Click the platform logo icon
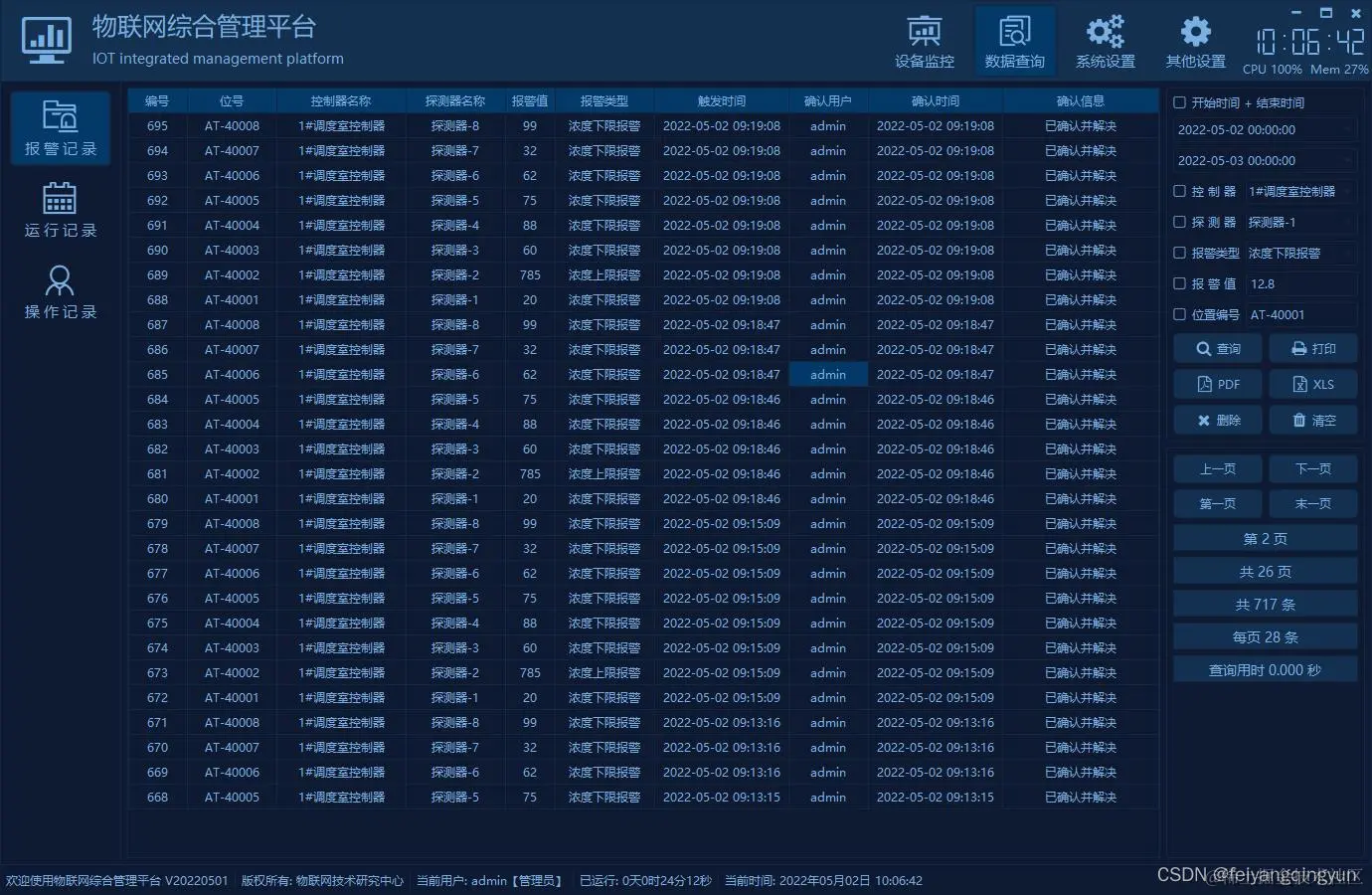The width and height of the screenshot is (1372, 895). tap(46, 40)
